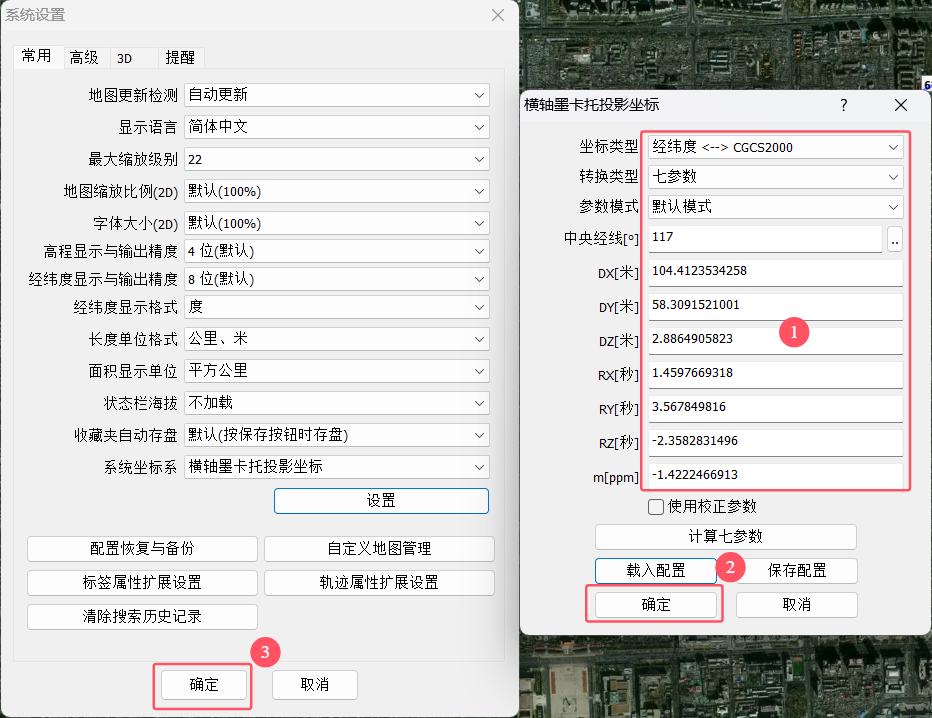Click the 保存配置 button
The width and height of the screenshot is (932, 718).
pyautogui.click(x=797, y=571)
